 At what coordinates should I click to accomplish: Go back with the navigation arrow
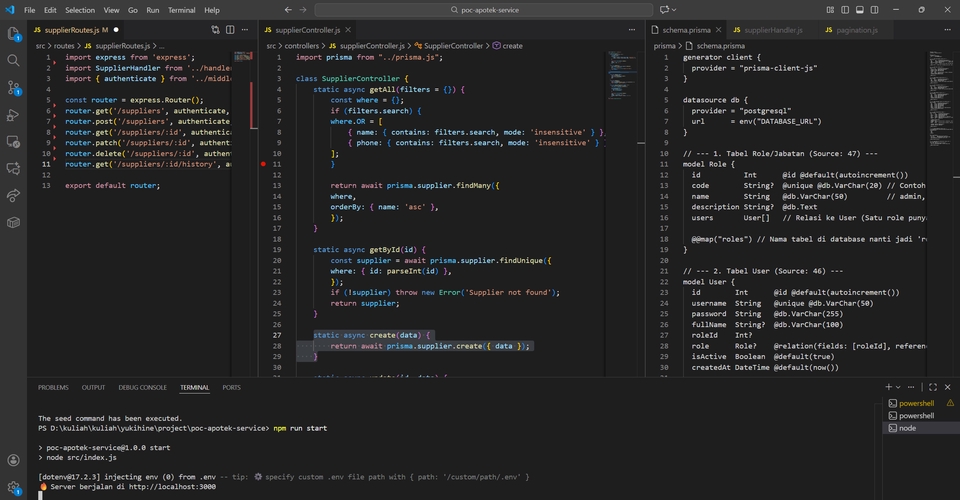288,10
